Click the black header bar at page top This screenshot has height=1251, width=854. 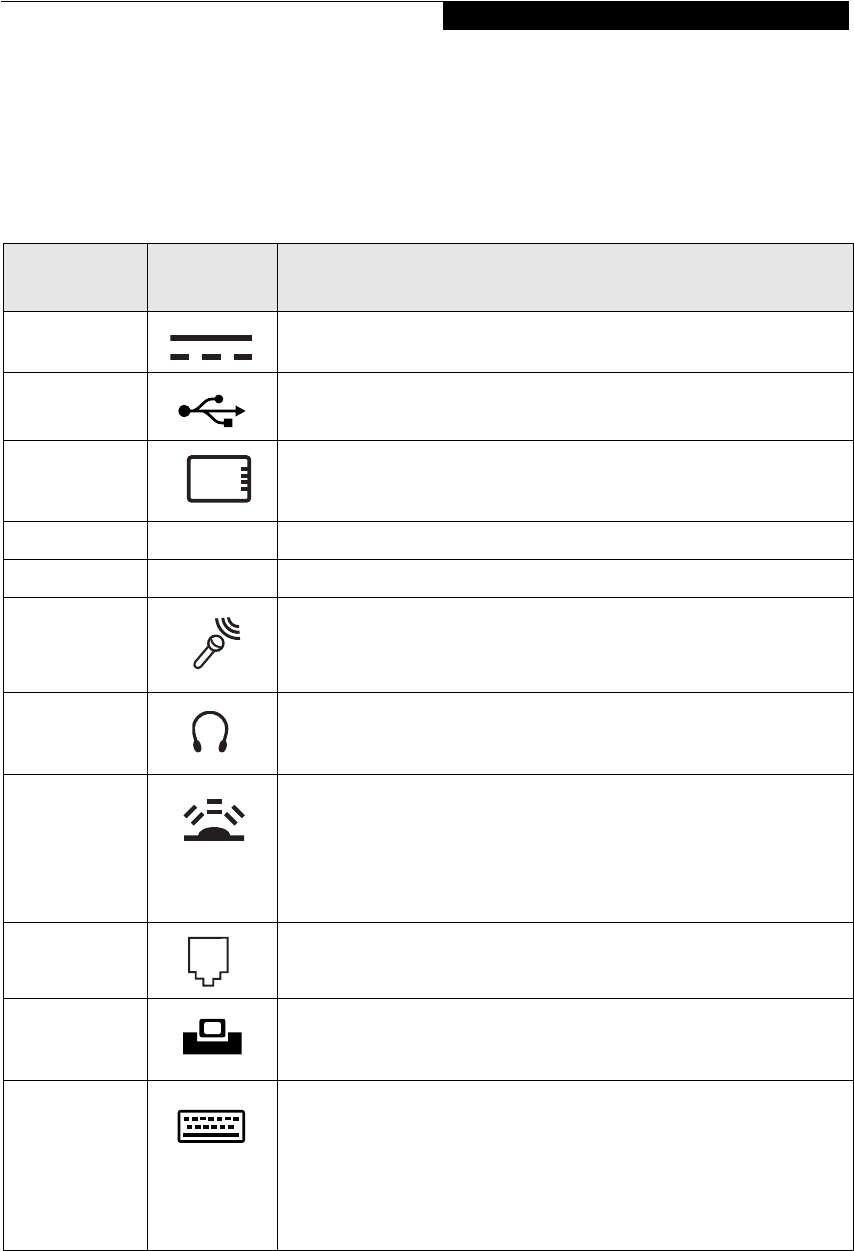(645, 16)
